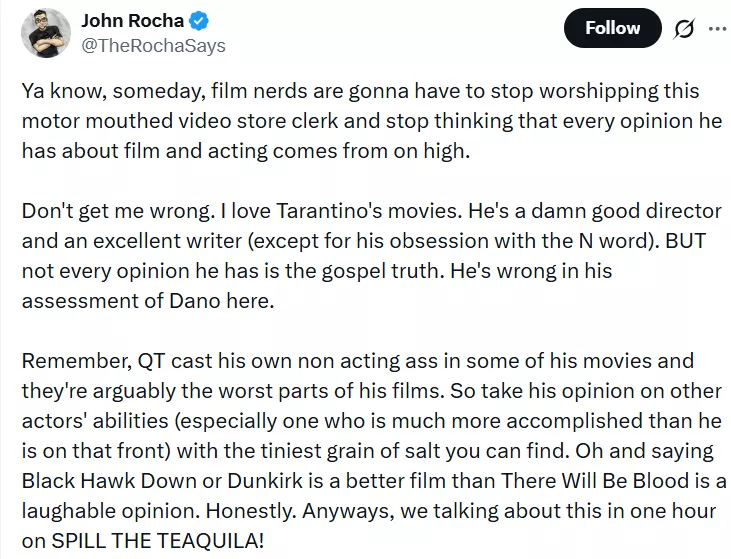The image size is (731, 559).
Task: Open the Grok explain-post icon
Action: [x=684, y=29]
